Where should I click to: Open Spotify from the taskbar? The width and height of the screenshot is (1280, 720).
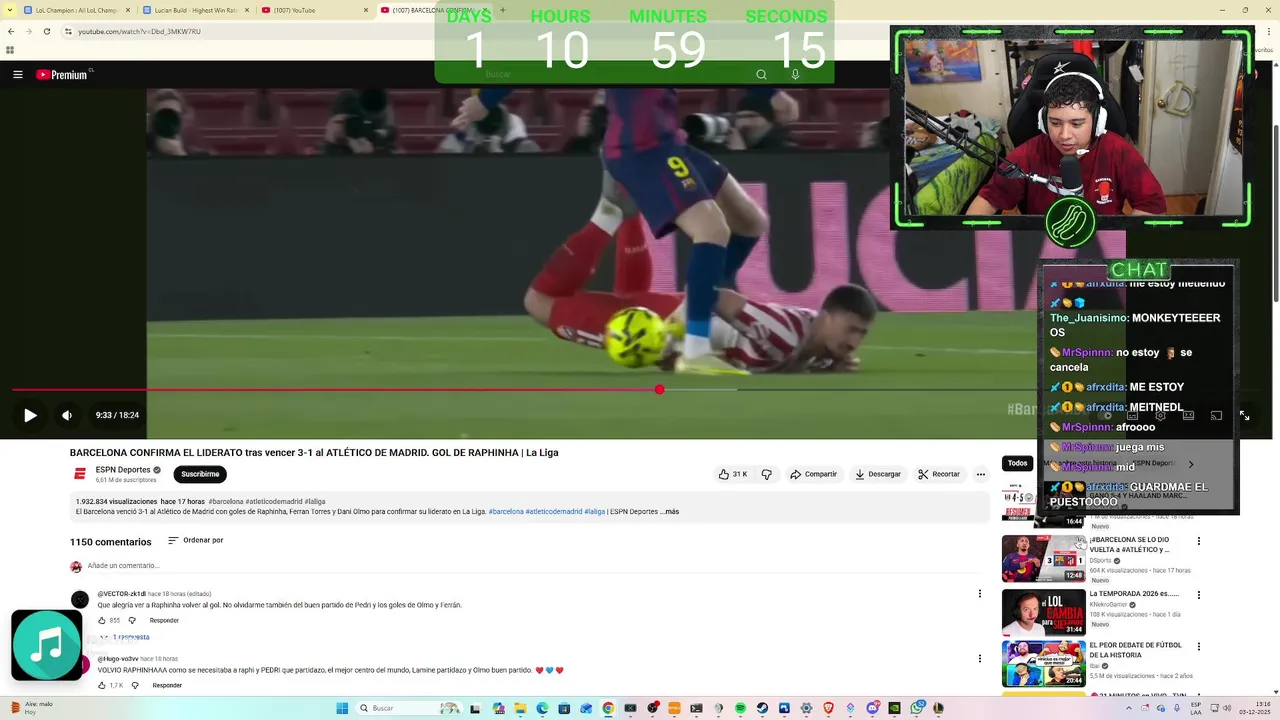coord(740,708)
